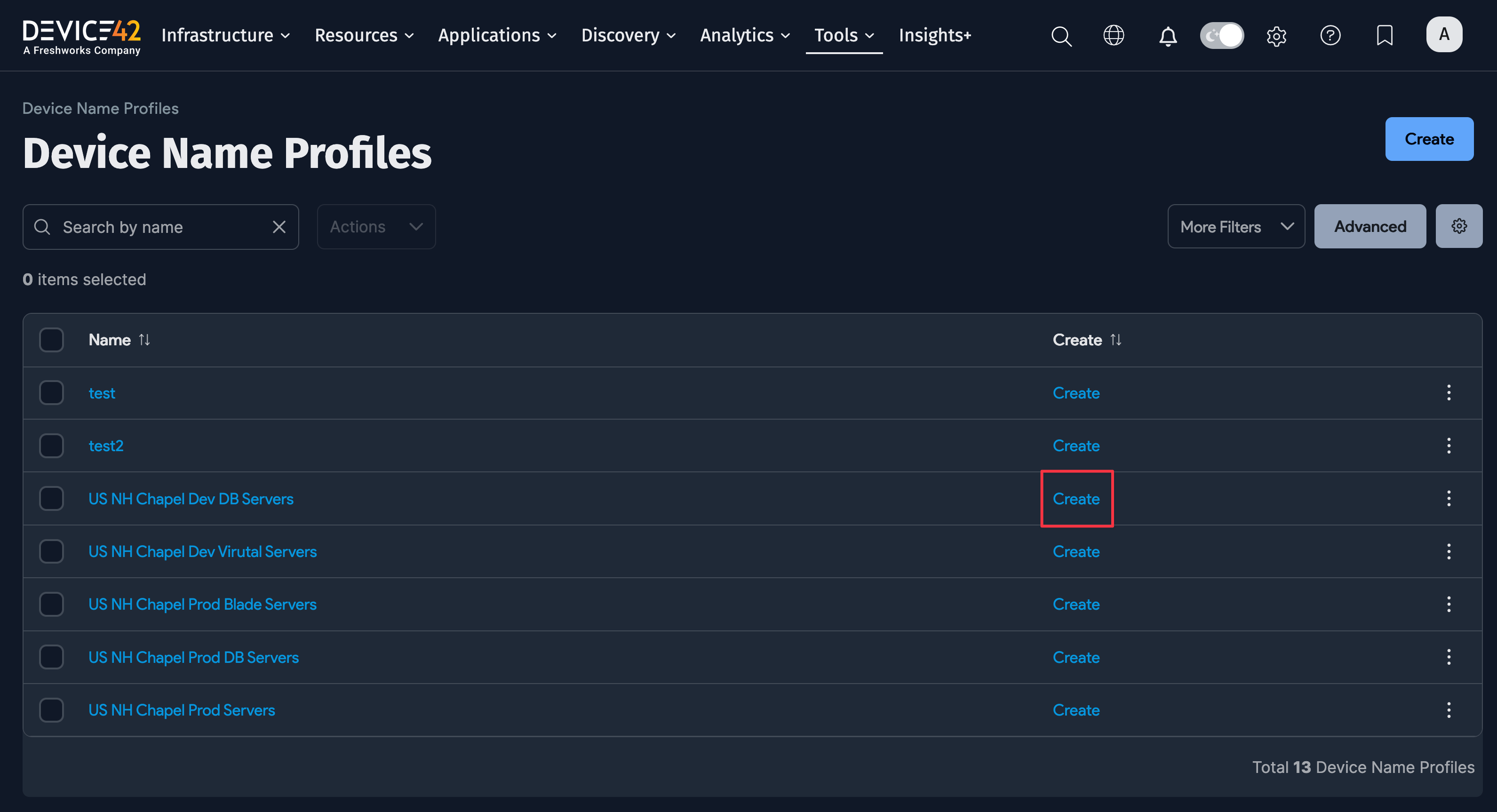Open the globe language icon
Image resolution: width=1497 pixels, height=812 pixels.
1114,35
